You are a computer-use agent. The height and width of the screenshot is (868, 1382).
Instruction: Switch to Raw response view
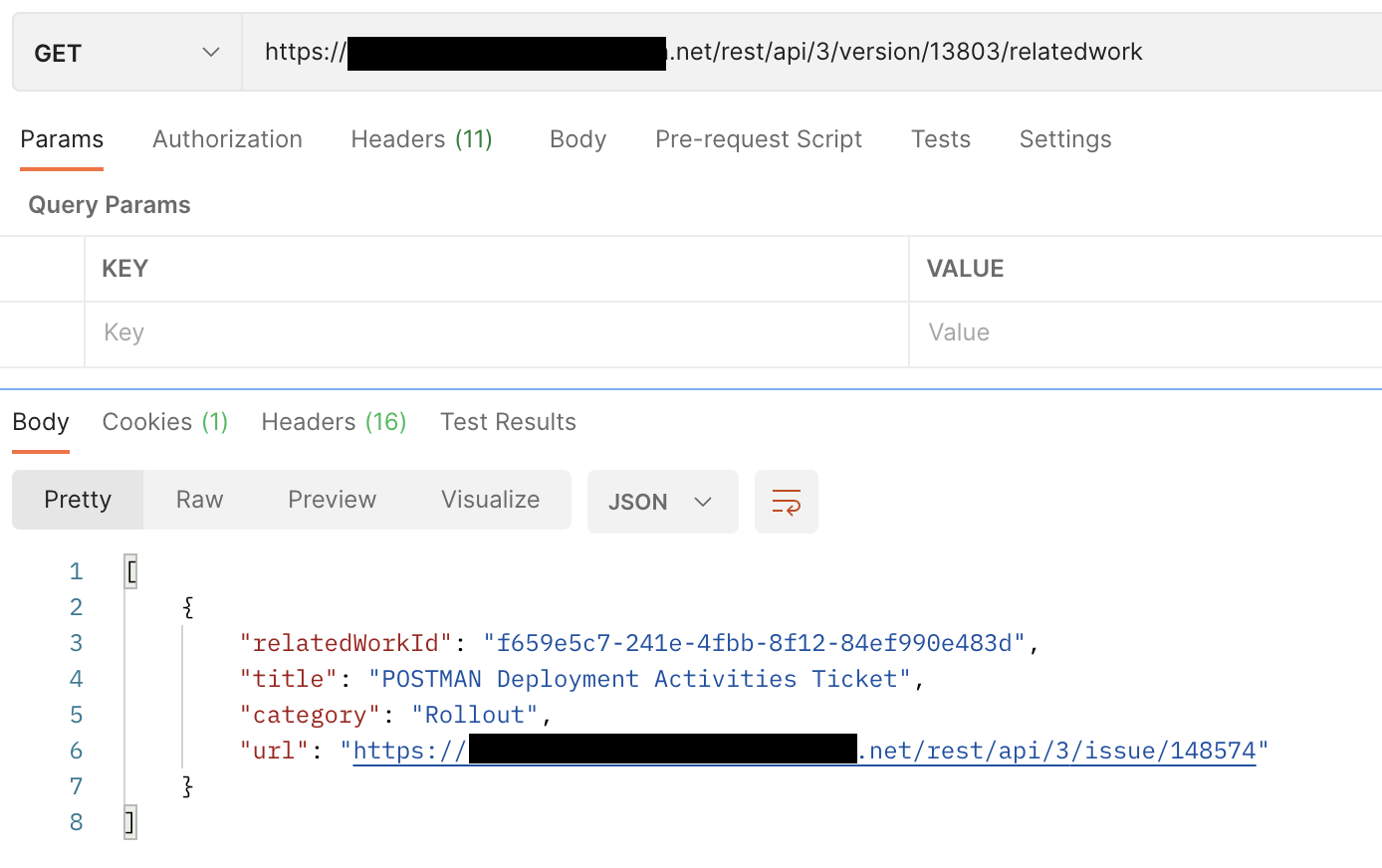(x=199, y=500)
